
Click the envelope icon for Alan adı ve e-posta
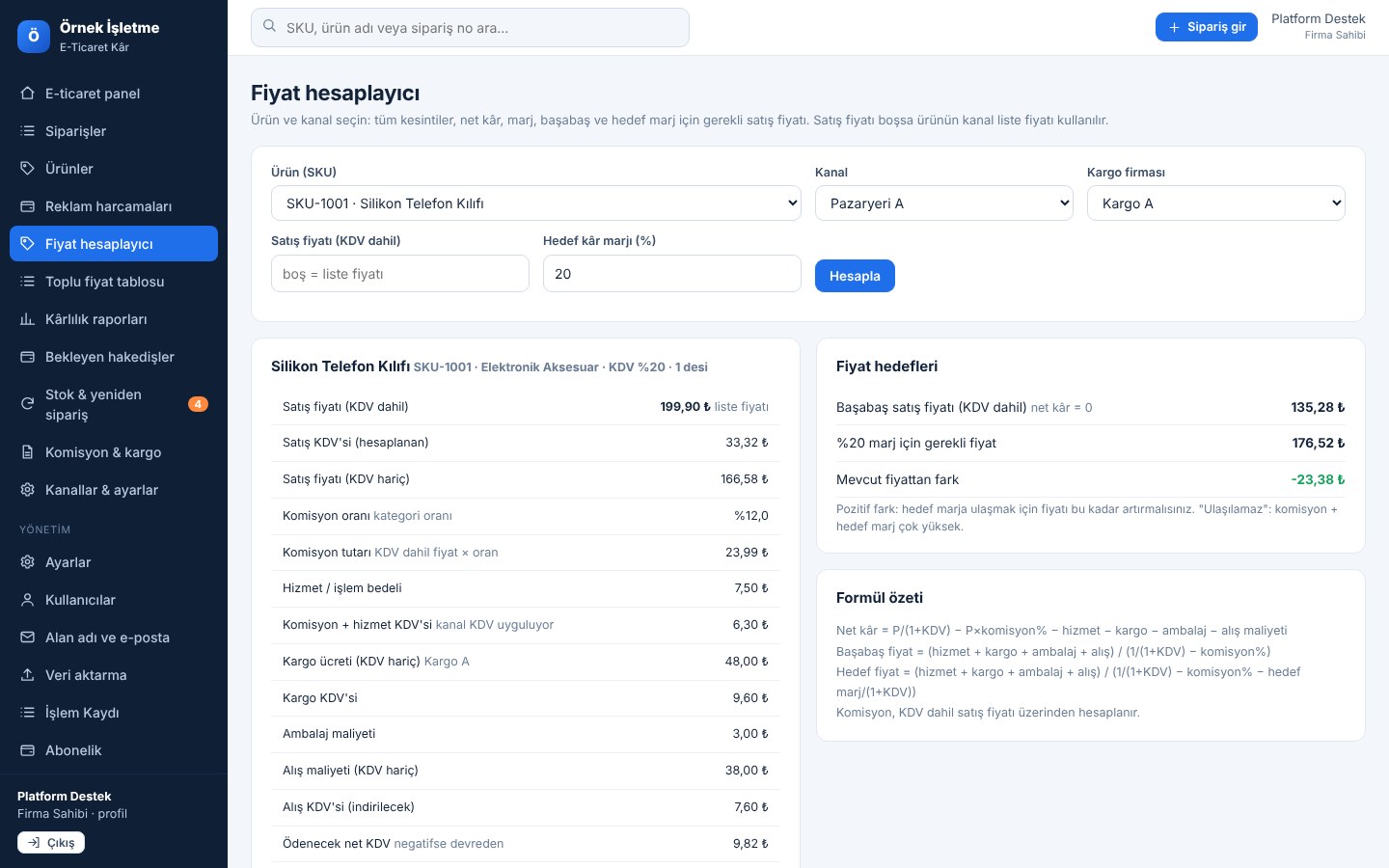(x=28, y=637)
